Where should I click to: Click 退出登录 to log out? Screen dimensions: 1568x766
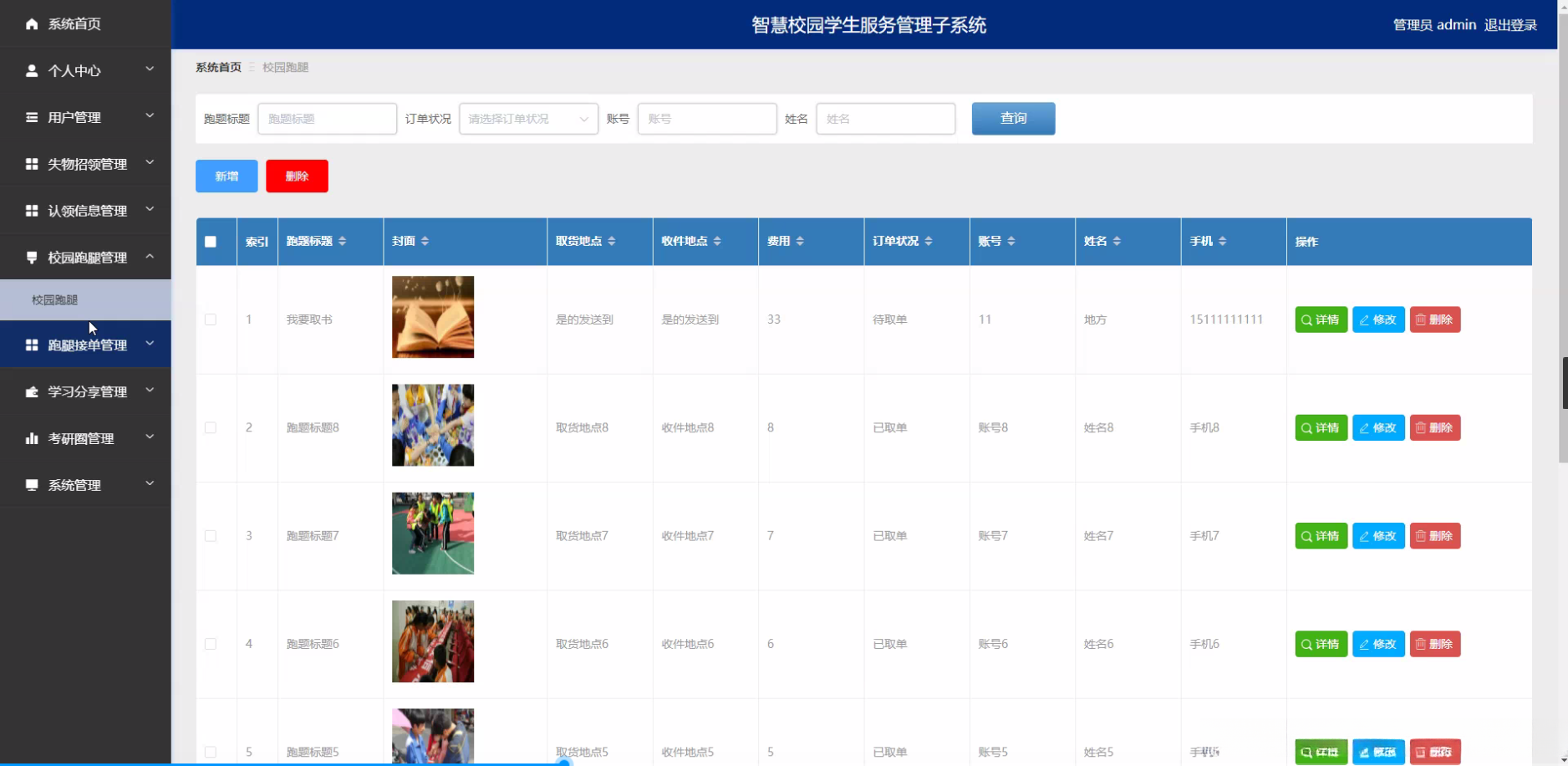[x=1510, y=25]
